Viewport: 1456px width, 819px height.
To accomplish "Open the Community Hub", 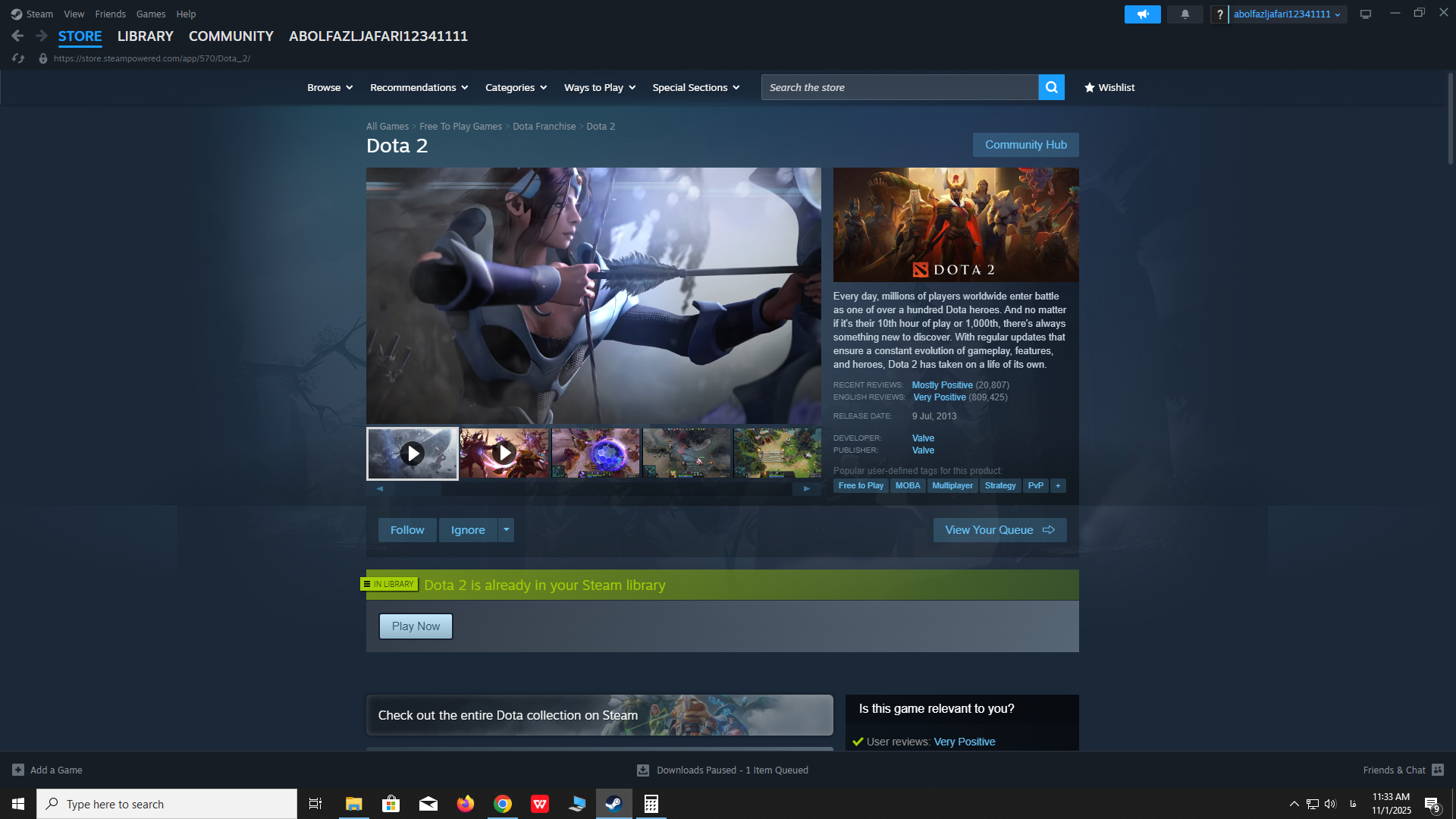I will (x=1025, y=144).
